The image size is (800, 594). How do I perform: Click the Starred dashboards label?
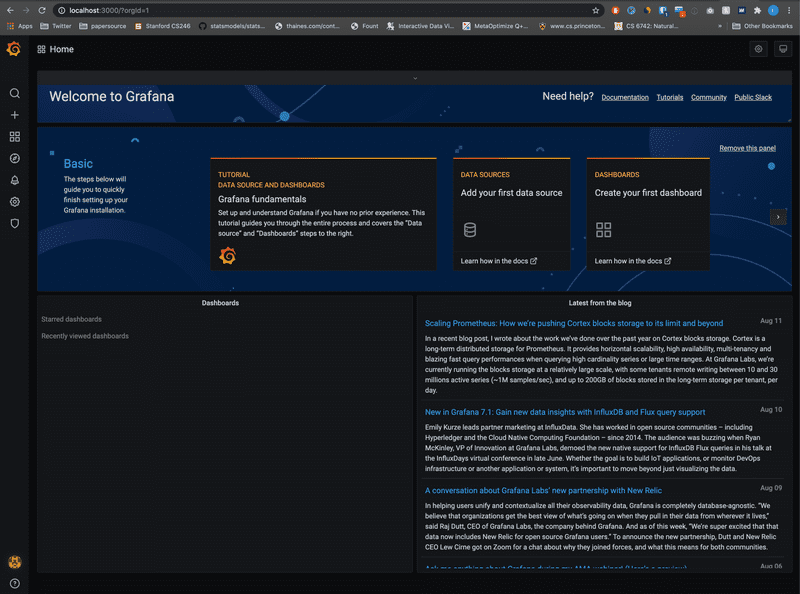71,319
